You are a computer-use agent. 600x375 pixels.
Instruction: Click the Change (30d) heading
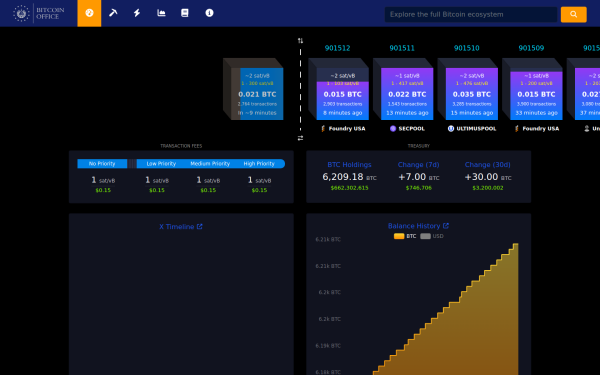click(488, 165)
